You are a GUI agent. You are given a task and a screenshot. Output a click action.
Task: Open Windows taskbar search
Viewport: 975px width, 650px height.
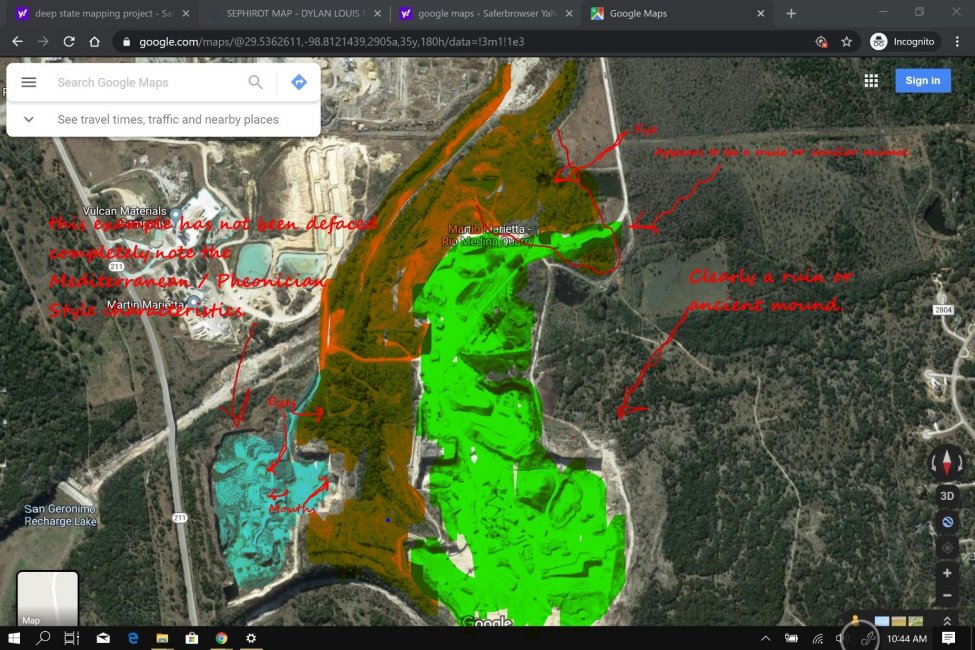coord(43,638)
